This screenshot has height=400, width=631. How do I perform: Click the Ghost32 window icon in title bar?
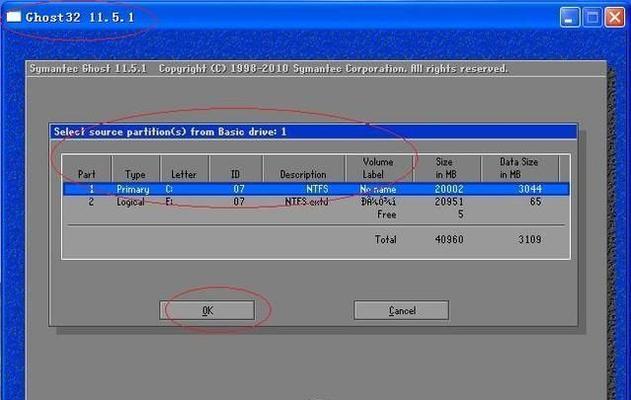[x=14, y=17]
